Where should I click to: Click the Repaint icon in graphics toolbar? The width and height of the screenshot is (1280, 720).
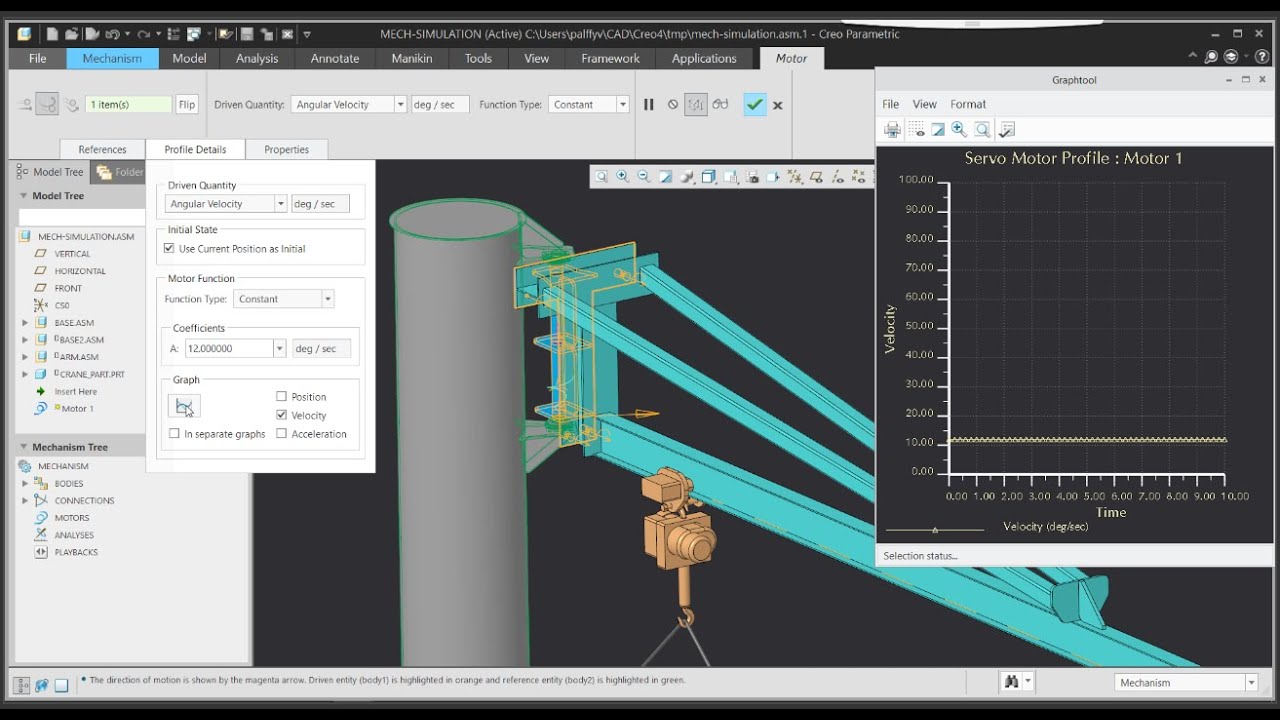[x=665, y=177]
